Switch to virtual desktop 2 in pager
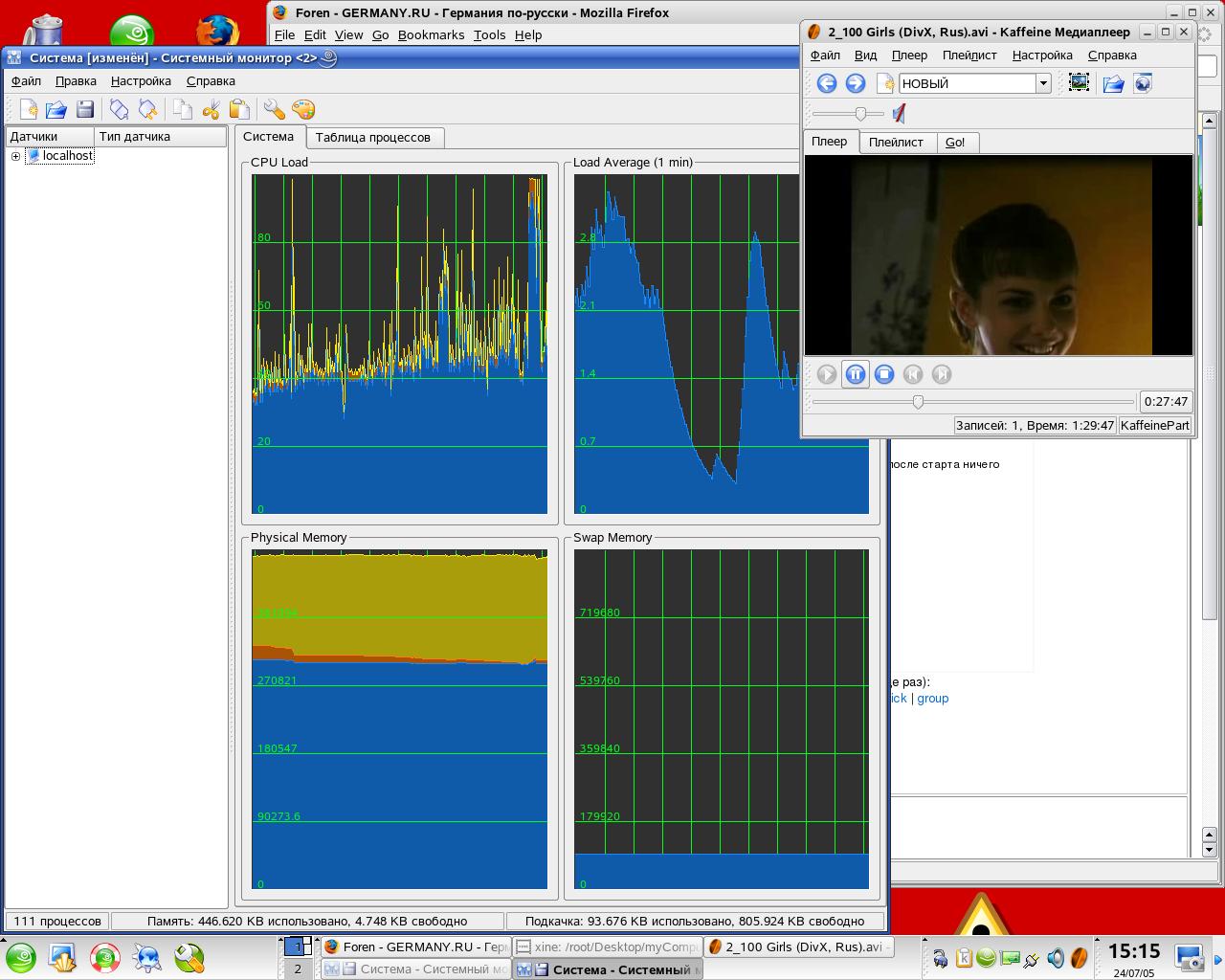 point(298,969)
